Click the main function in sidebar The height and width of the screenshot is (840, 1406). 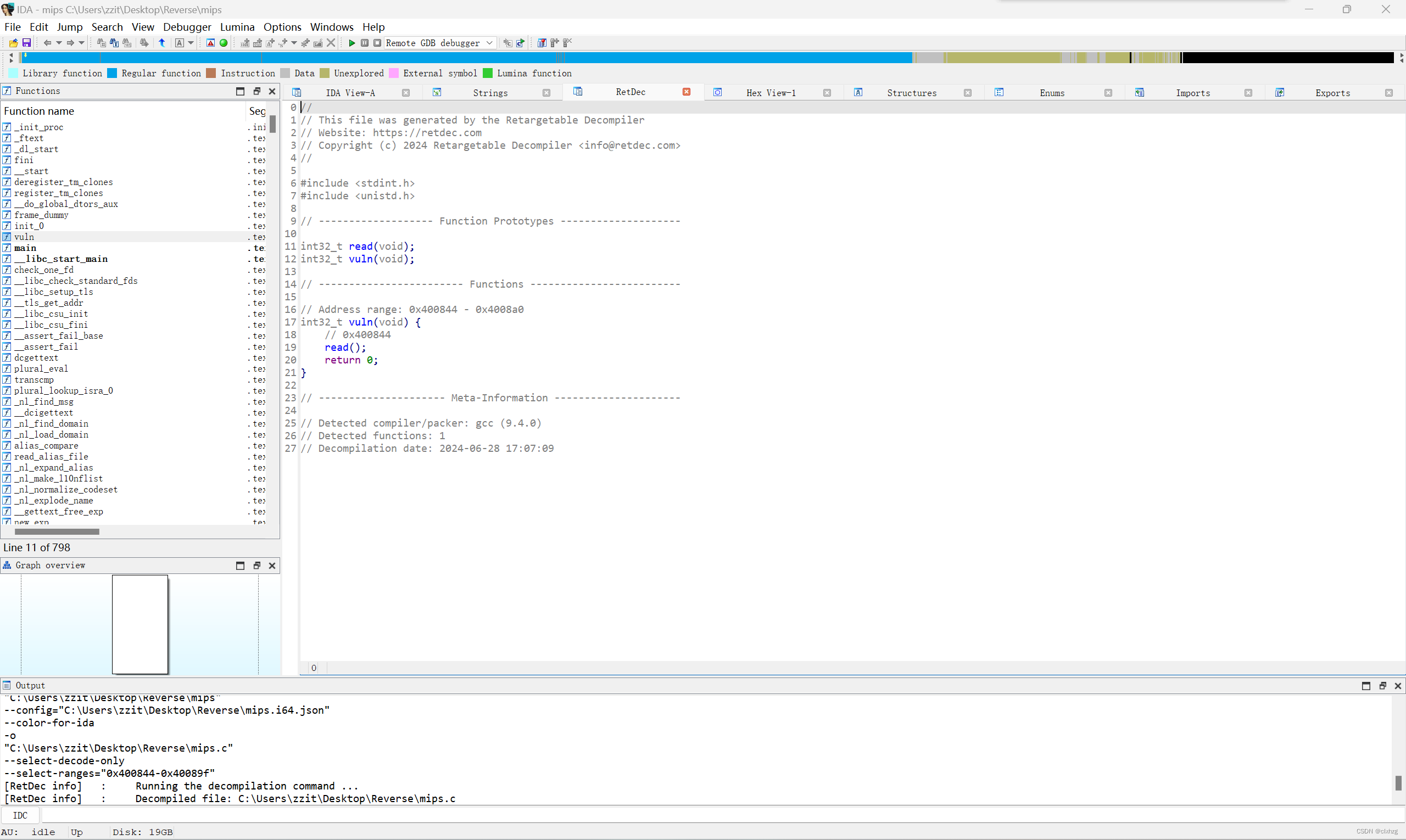pos(25,248)
